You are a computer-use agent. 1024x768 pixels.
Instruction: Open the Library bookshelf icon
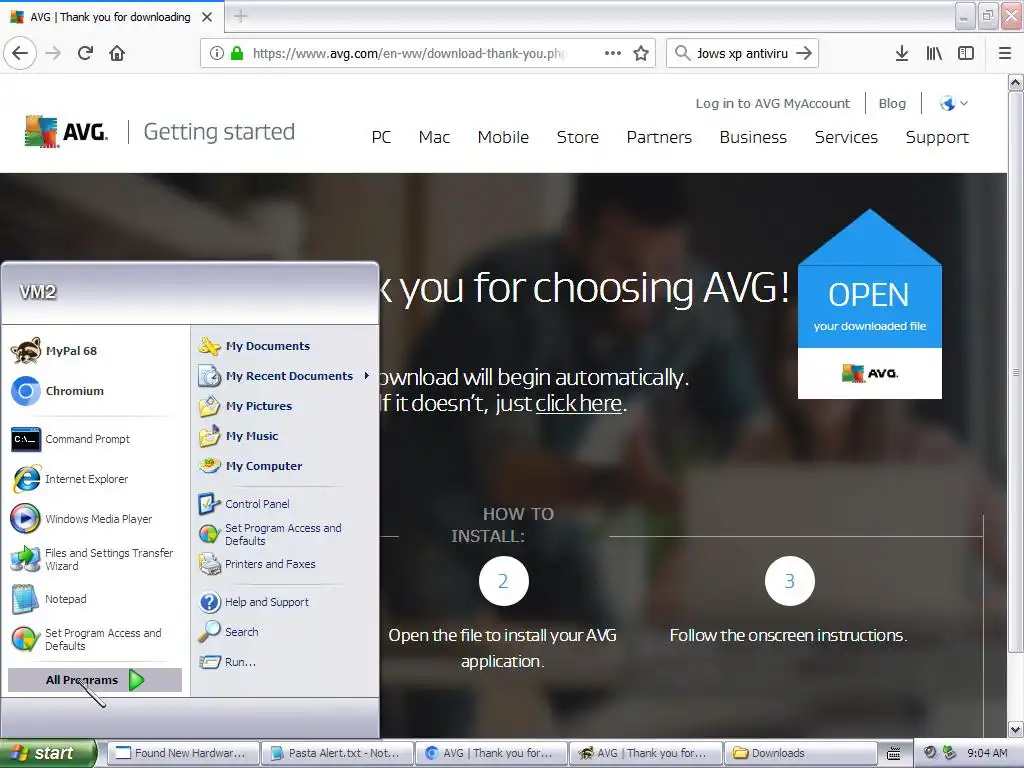934,53
